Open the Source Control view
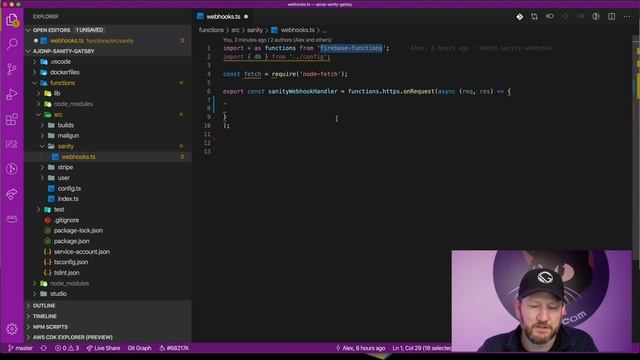This screenshot has width=640, height=360. 12,69
